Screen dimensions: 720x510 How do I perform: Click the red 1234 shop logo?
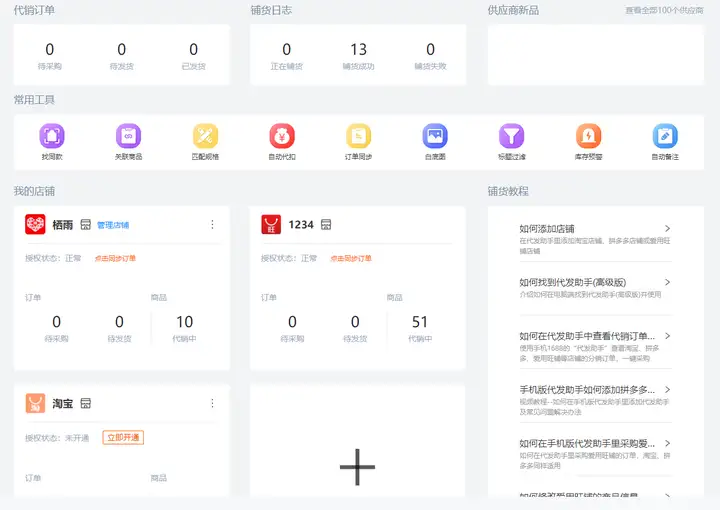[x=271, y=224]
